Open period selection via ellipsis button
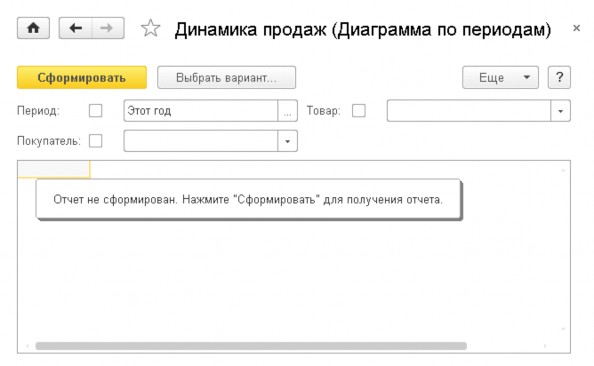The image size is (594, 366). pyautogui.click(x=288, y=111)
